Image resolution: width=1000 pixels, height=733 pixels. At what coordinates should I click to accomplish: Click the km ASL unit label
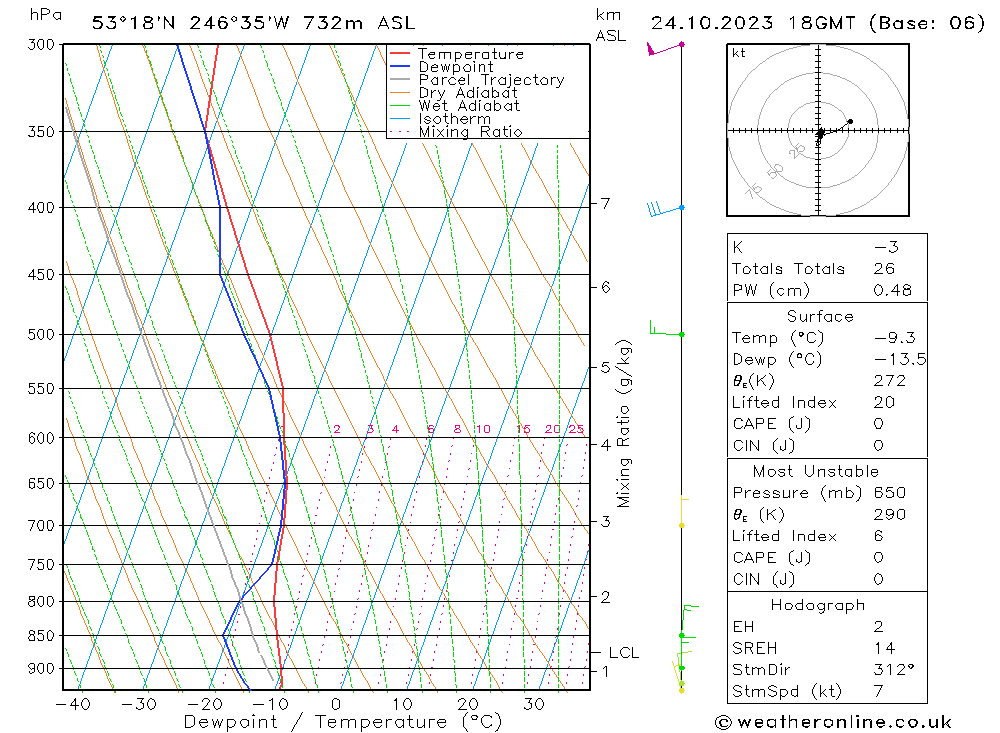[610, 26]
